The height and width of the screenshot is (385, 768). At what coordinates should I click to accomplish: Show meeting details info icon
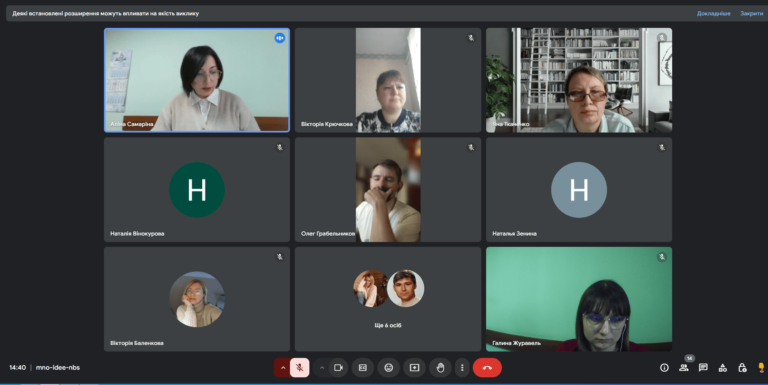pos(664,368)
